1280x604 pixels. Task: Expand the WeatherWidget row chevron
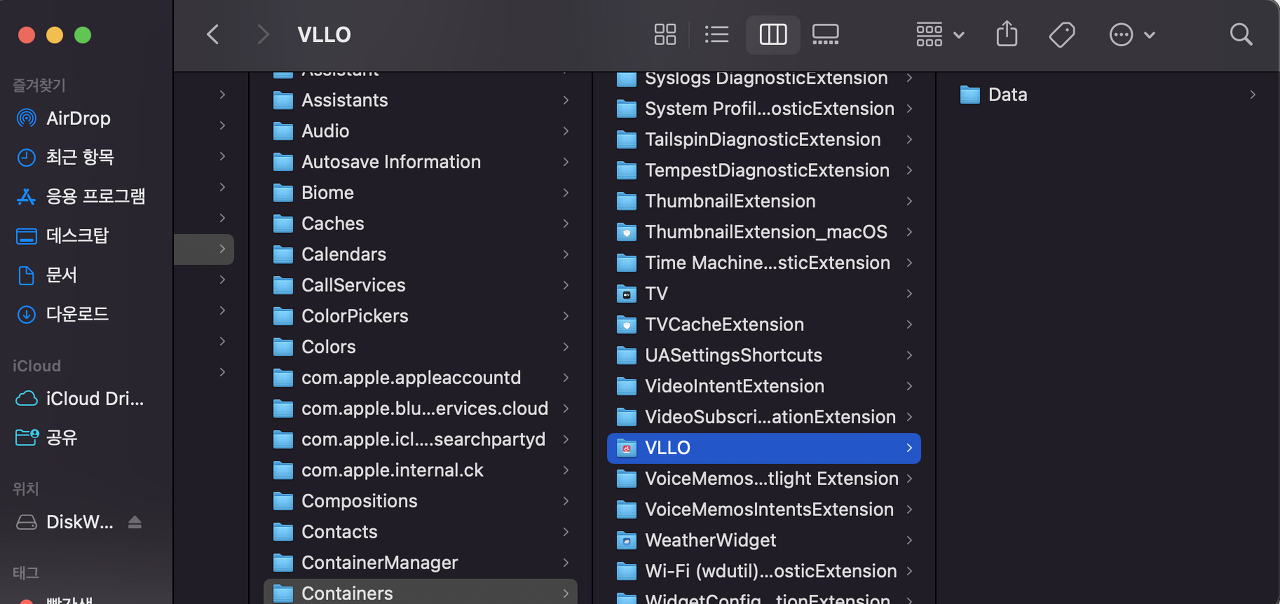[x=909, y=540]
